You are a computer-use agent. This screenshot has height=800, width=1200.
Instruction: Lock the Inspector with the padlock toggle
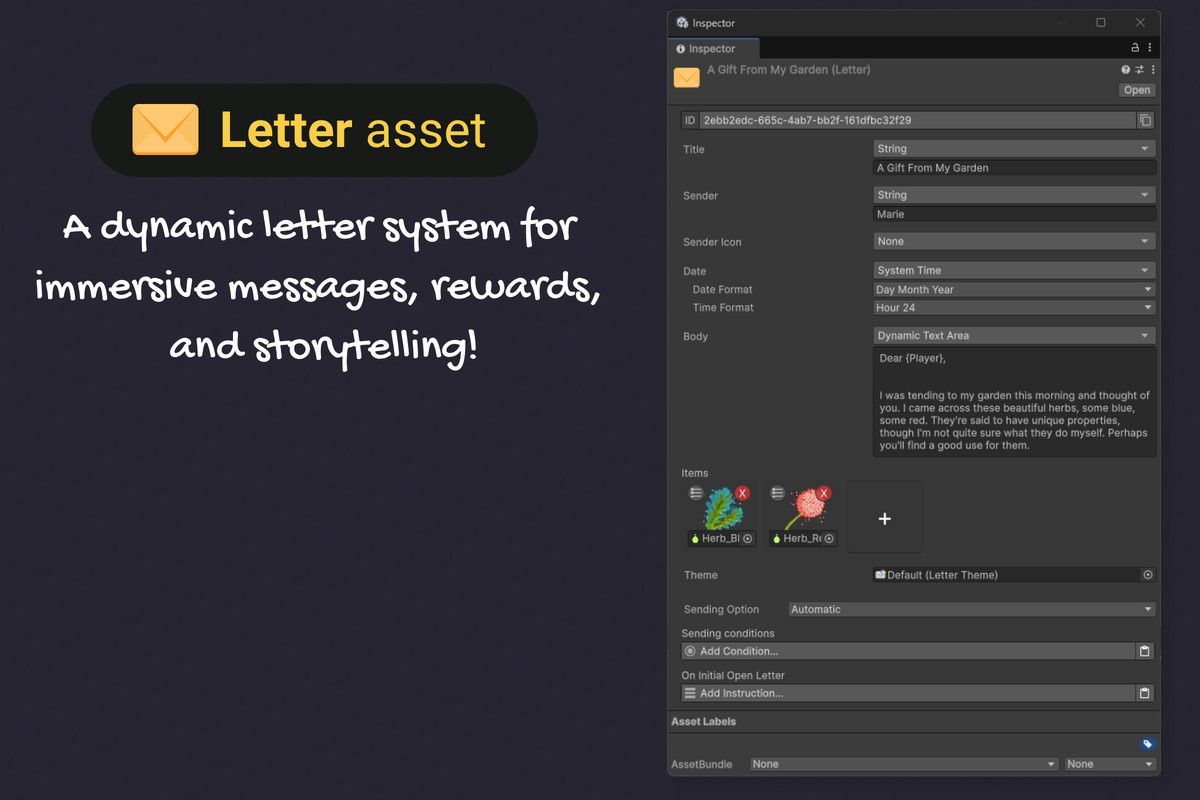tap(1134, 47)
